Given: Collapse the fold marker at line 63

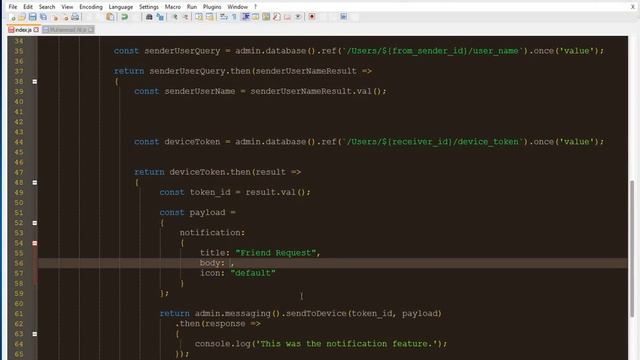Looking at the screenshot, I should pyautogui.click(x=35, y=334).
